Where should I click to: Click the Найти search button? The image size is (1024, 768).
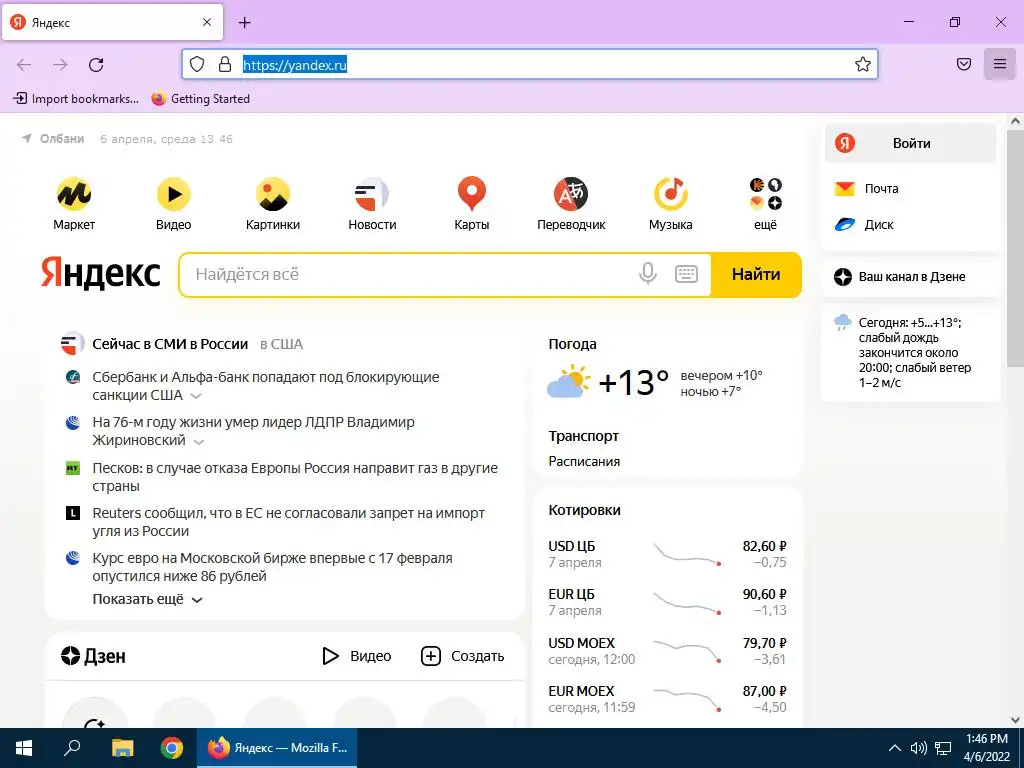756,274
